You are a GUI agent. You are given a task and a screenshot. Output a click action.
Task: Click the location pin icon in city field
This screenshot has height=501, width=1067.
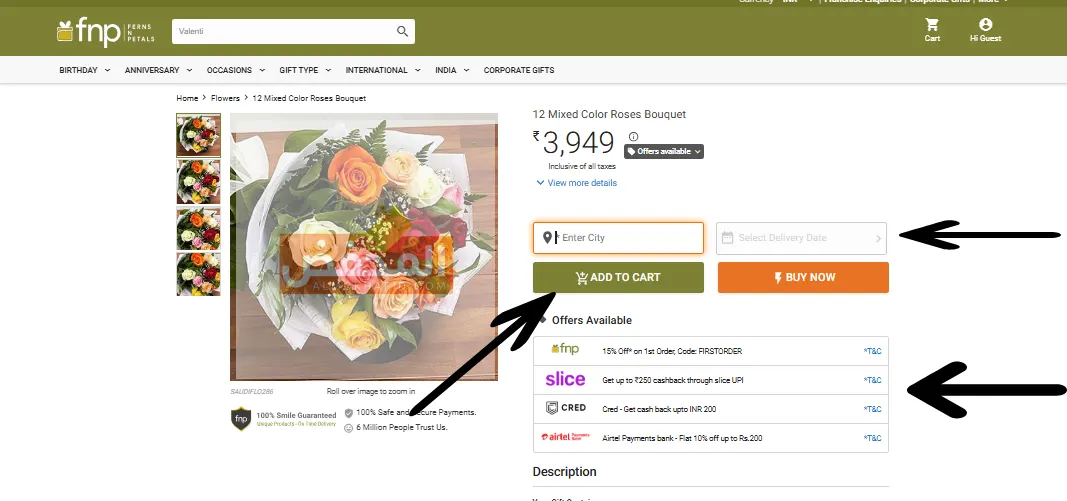click(x=547, y=238)
